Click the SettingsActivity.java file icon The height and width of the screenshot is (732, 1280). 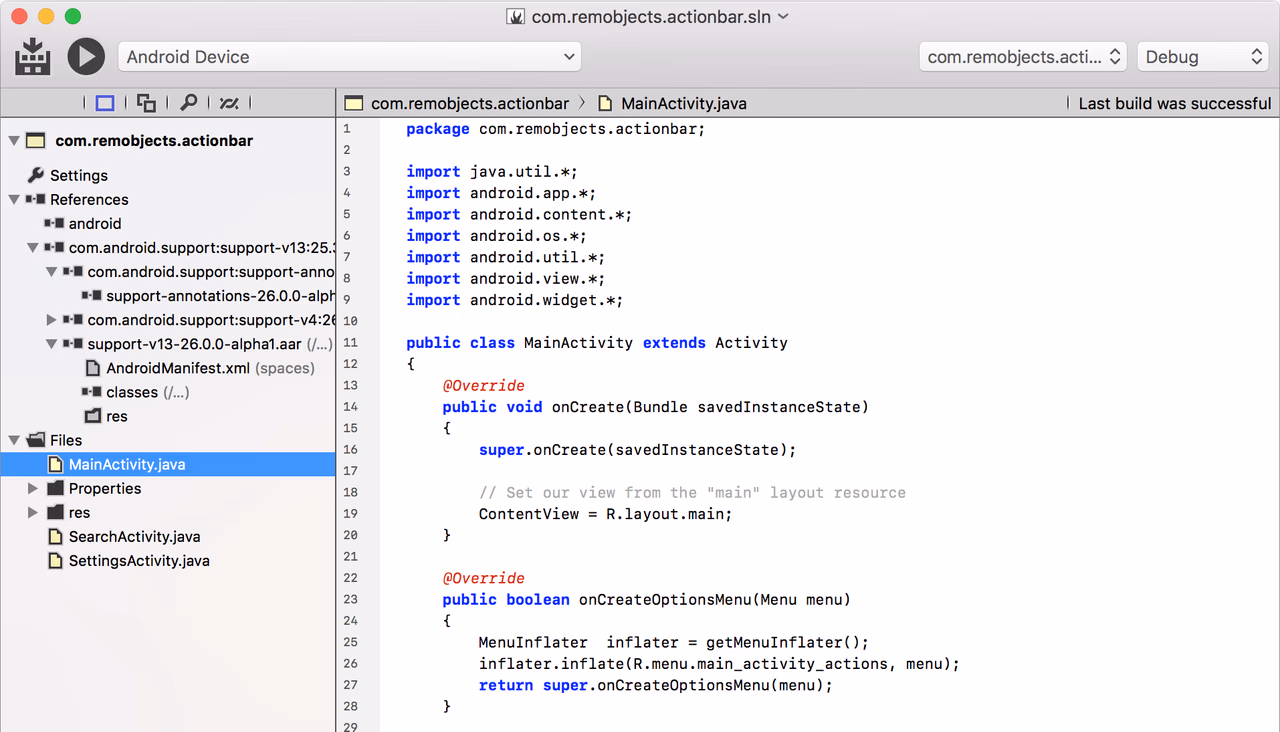pyautogui.click(x=56, y=561)
